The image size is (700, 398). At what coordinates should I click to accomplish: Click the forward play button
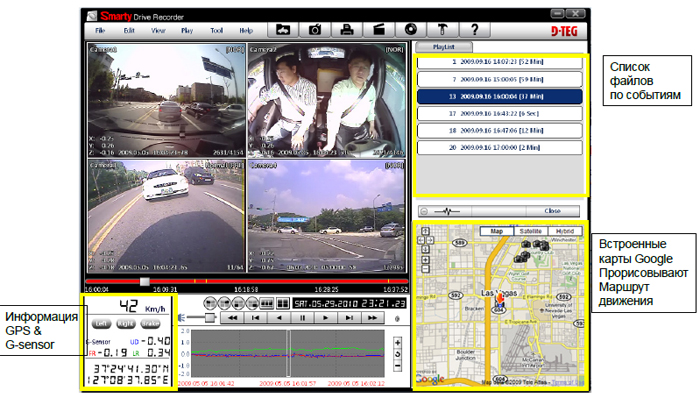coord(325,318)
